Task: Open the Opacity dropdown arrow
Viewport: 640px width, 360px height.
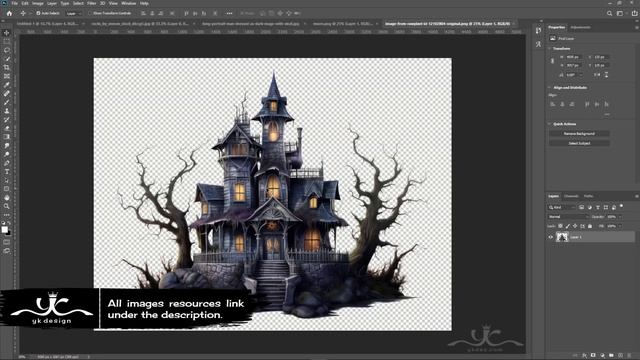Action: (620, 217)
